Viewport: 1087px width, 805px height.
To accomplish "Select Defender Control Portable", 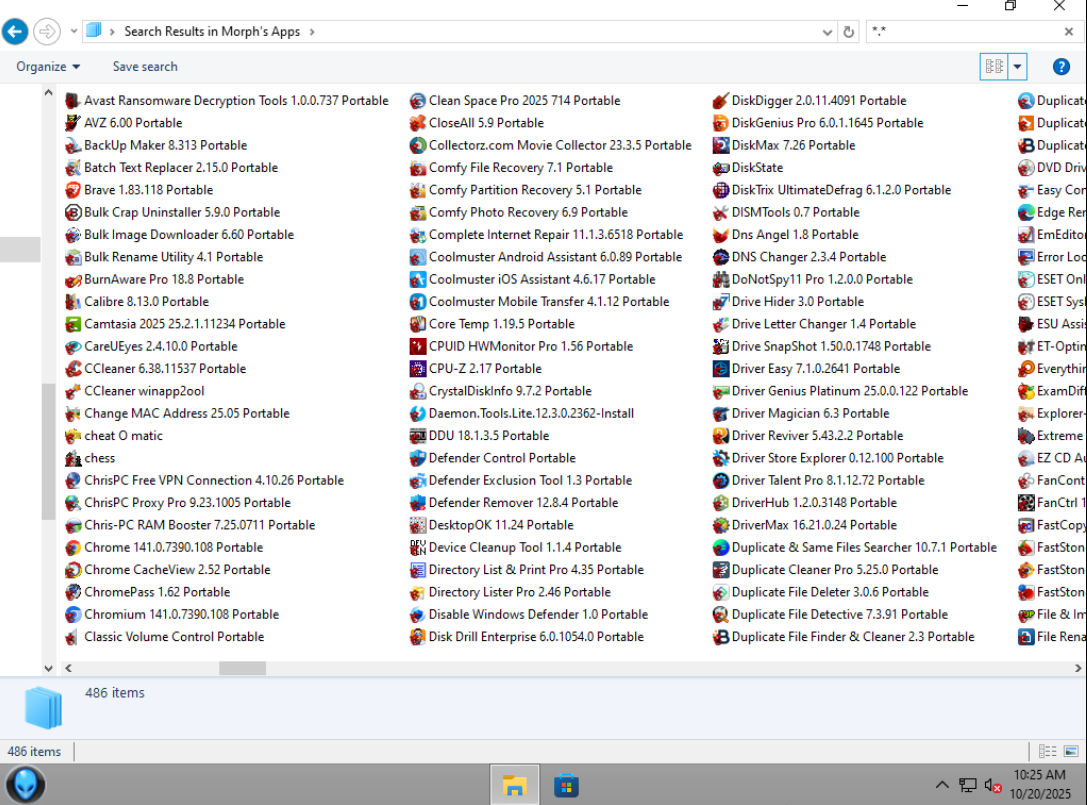I will click(502, 458).
